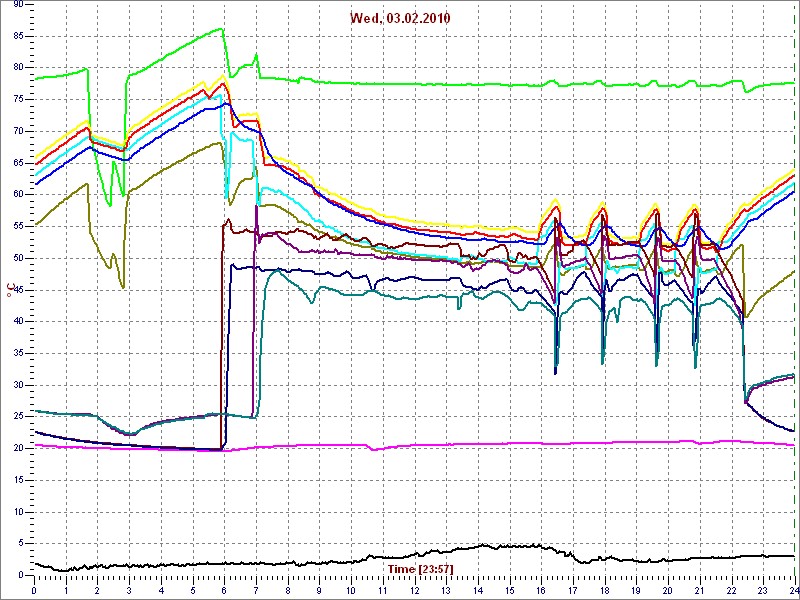Image resolution: width=800 pixels, height=600 pixels.
Task: Click hour "17" on the time axis
Action: coord(573,590)
